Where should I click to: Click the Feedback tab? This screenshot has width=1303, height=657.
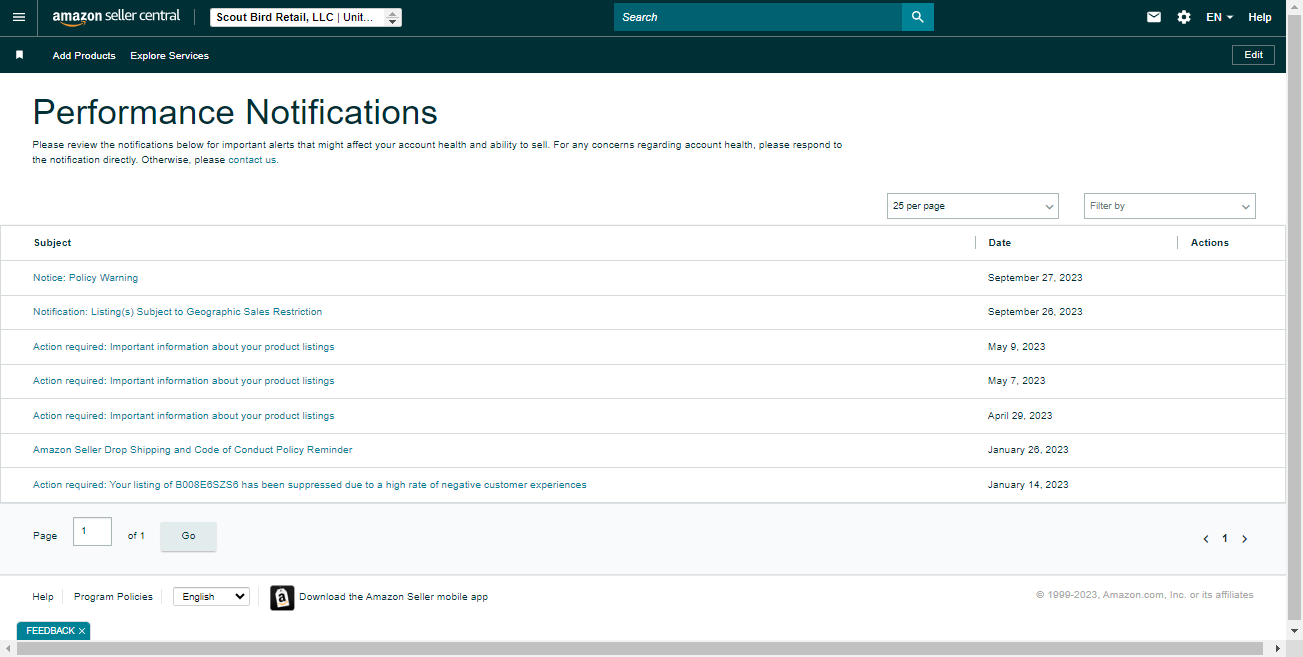coord(50,631)
